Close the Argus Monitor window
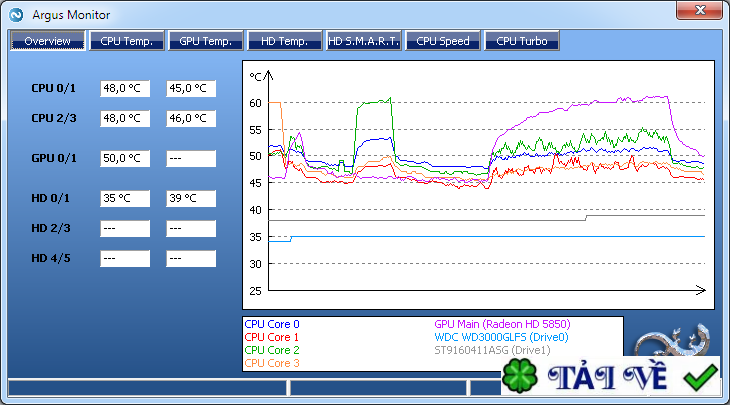The height and width of the screenshot is (405, 730). [699, 10]
